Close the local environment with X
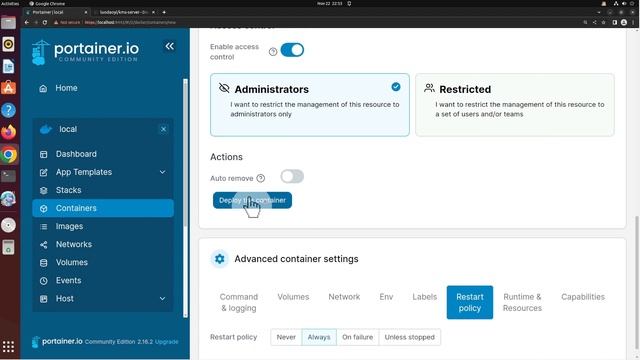 pyautogui.click(x=163, y=129)
